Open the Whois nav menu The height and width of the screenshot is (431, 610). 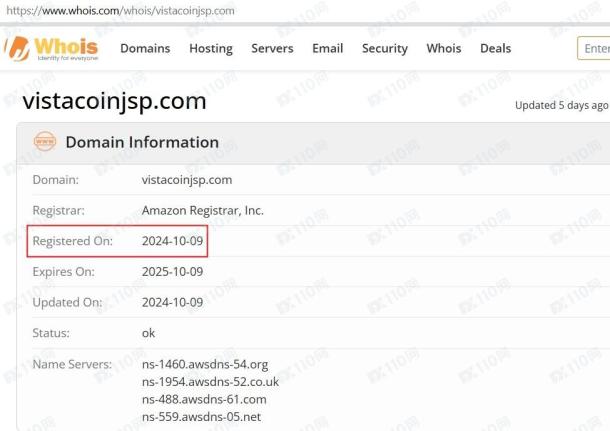[x=444, y=48]
